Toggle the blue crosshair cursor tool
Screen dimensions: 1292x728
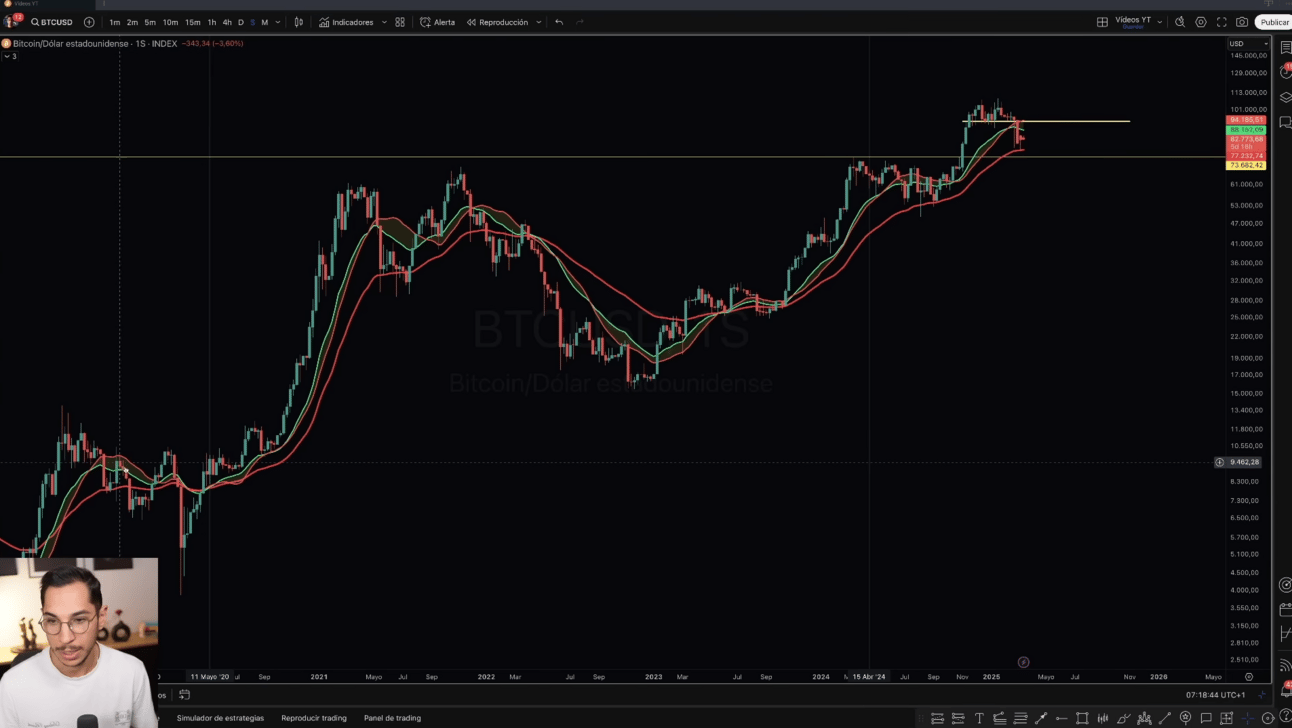(1248, 718)
